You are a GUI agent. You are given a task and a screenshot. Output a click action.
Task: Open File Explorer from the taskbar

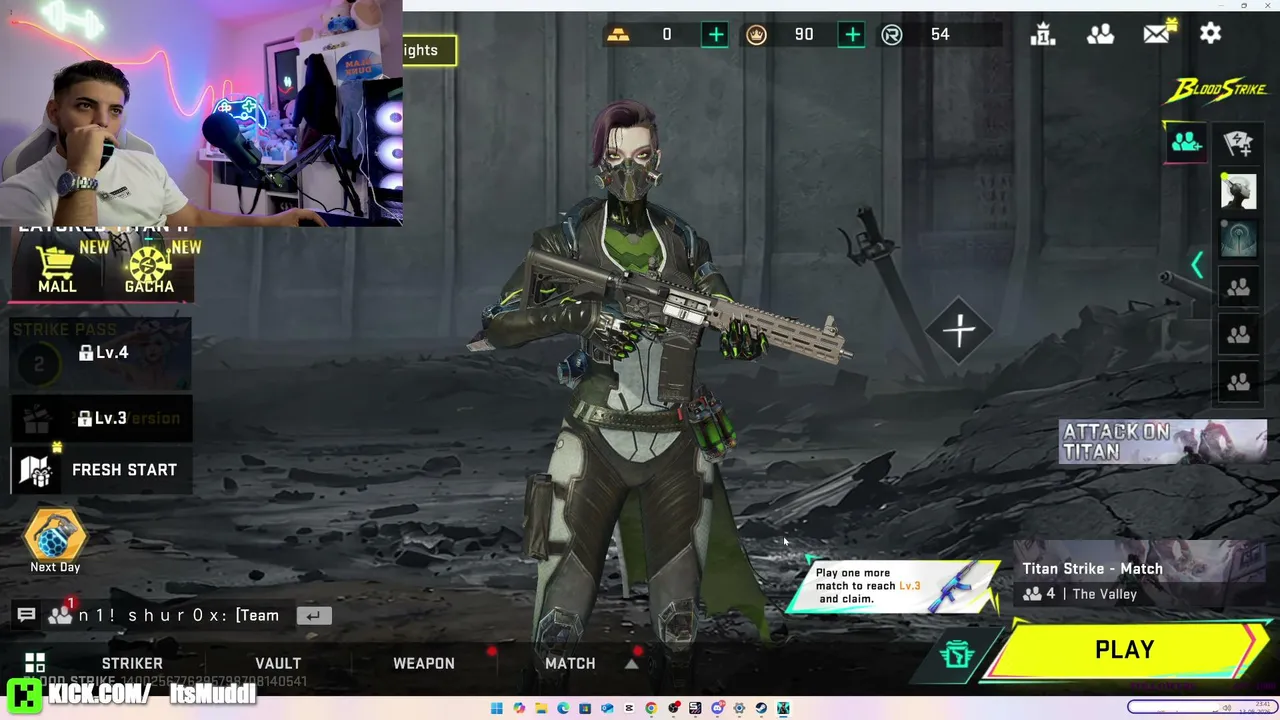(x=541, y=709)
